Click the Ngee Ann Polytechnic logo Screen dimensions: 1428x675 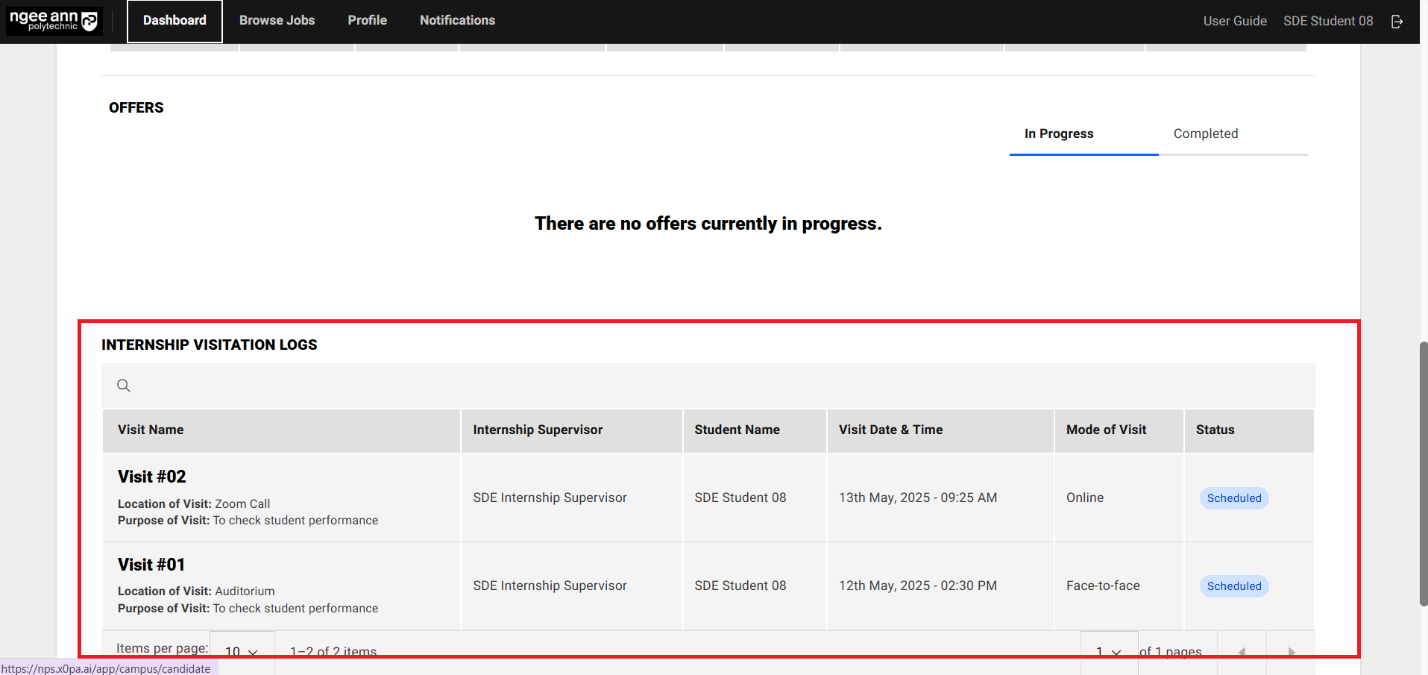tap(54, 20)
